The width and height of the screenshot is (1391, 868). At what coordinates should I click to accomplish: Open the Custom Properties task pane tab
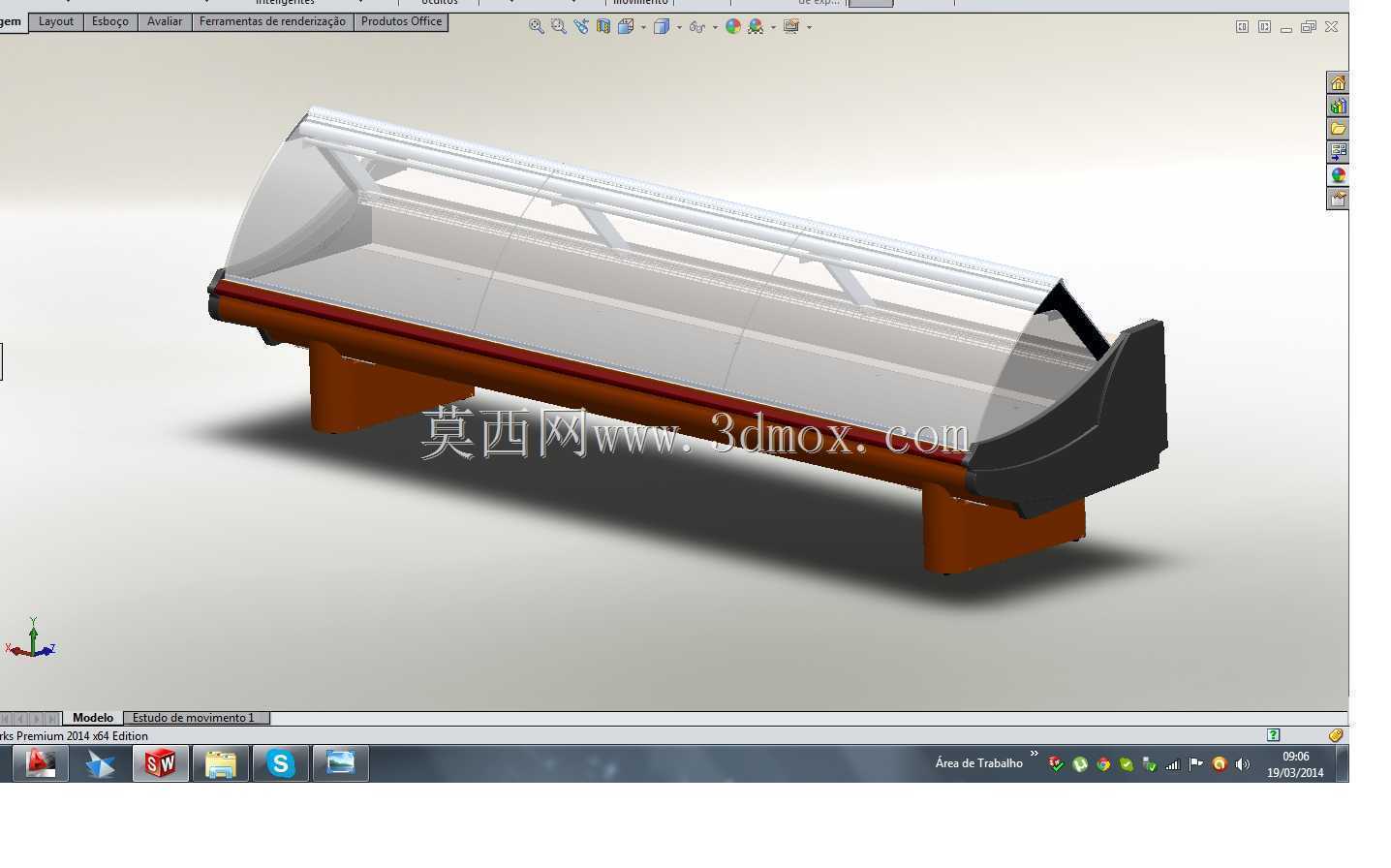pyautogui.click(x=1338, y=199)
